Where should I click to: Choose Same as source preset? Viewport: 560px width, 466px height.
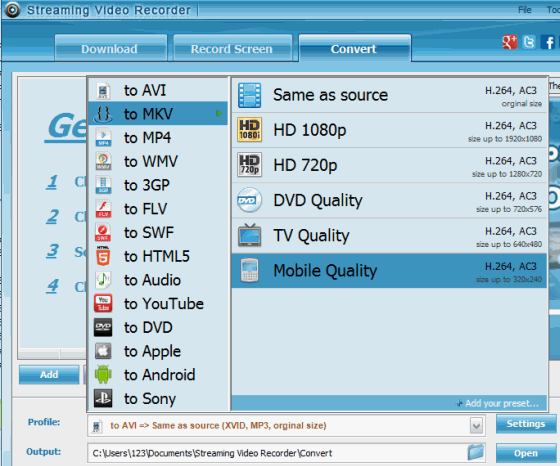[x=389, y=95]
